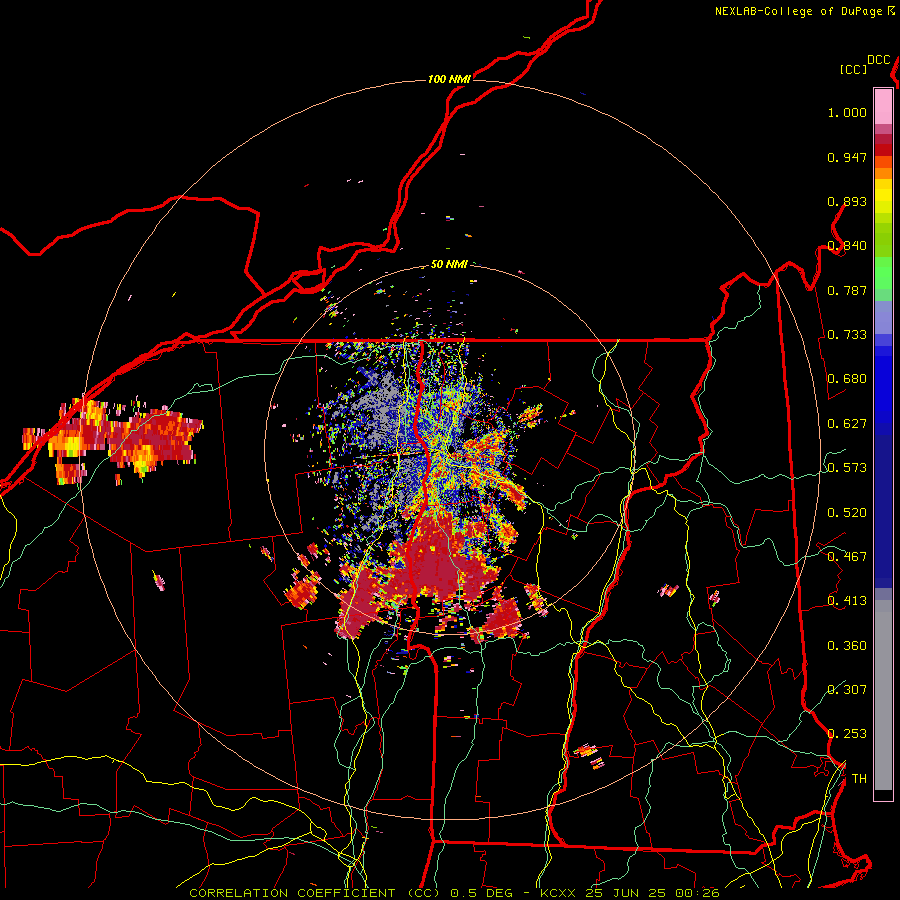The width and height of the screenshot is (900, 900).
Task: Click the [CC] legend header label
Action: (x=853, y=69)
